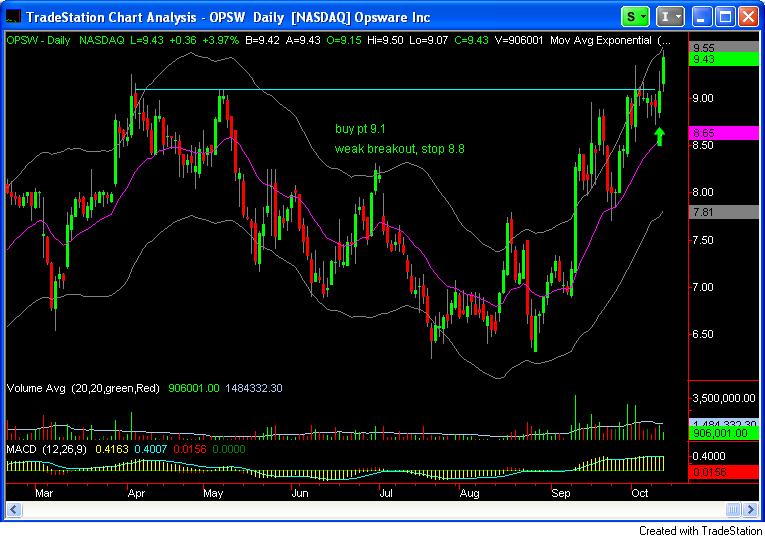Click the gray 9.55 upper band tag

723,47
